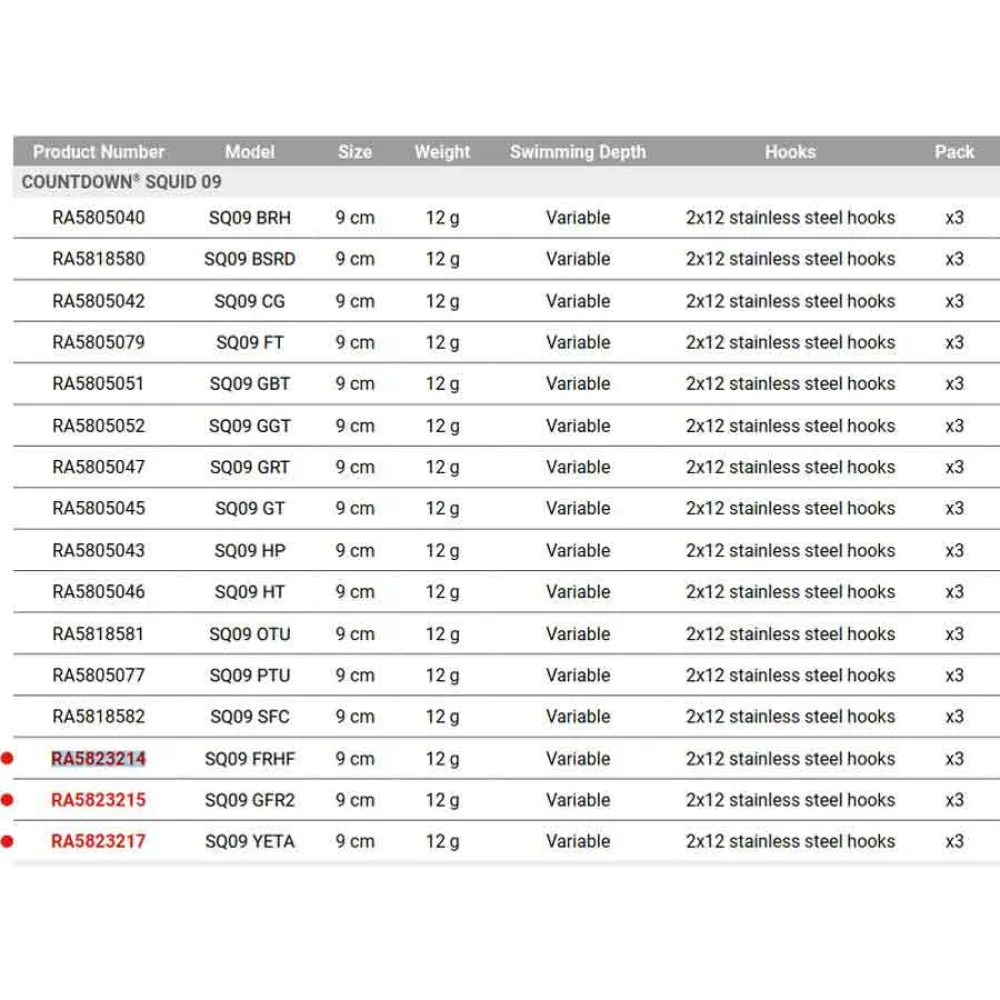This screenshot has width=1000, height=1000.
Task: Click the red dot beside RA5823215
Action: coord(7,800)
